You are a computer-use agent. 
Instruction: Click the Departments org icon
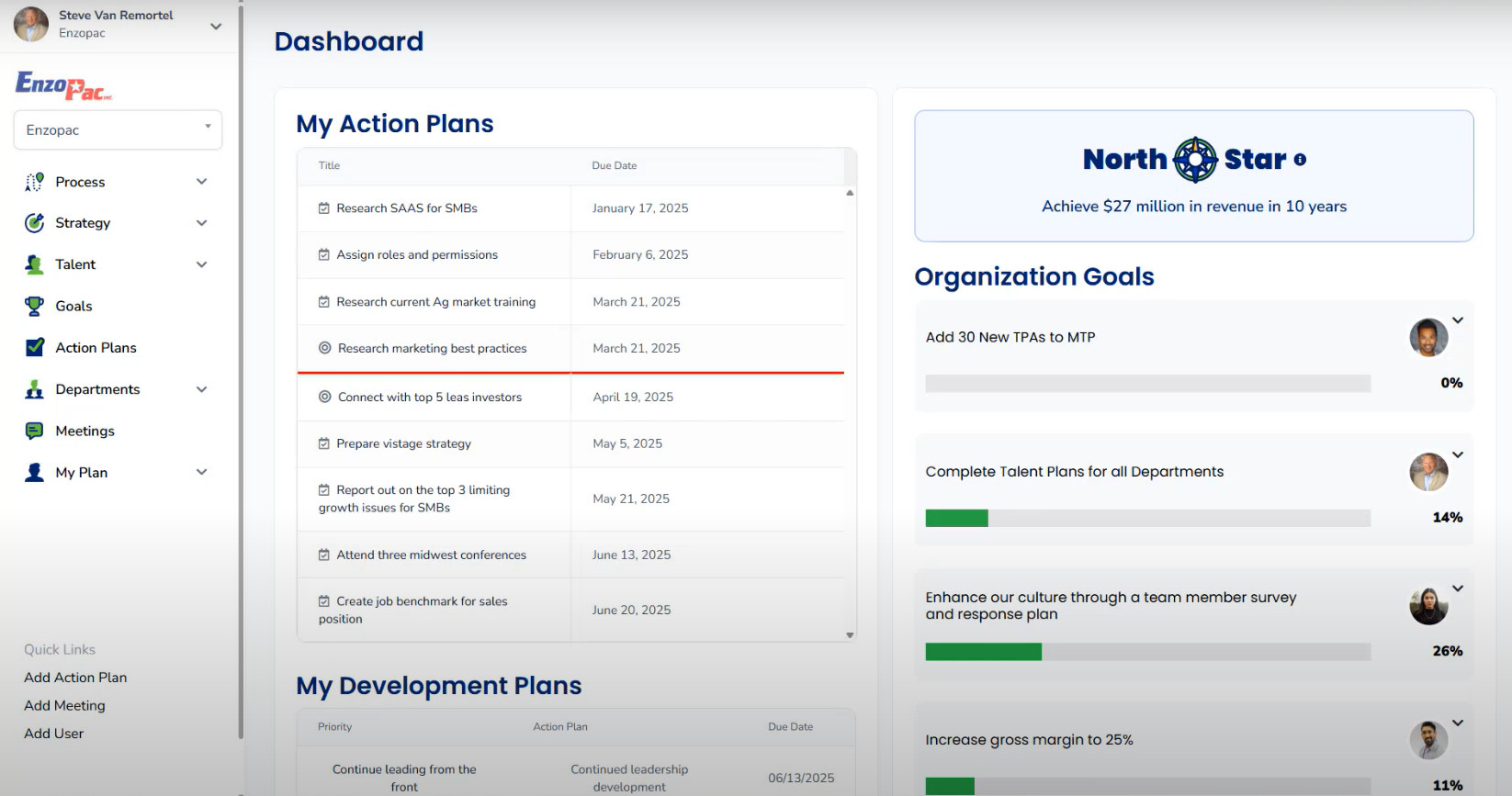pyautogui.click(x=34, y=389)
